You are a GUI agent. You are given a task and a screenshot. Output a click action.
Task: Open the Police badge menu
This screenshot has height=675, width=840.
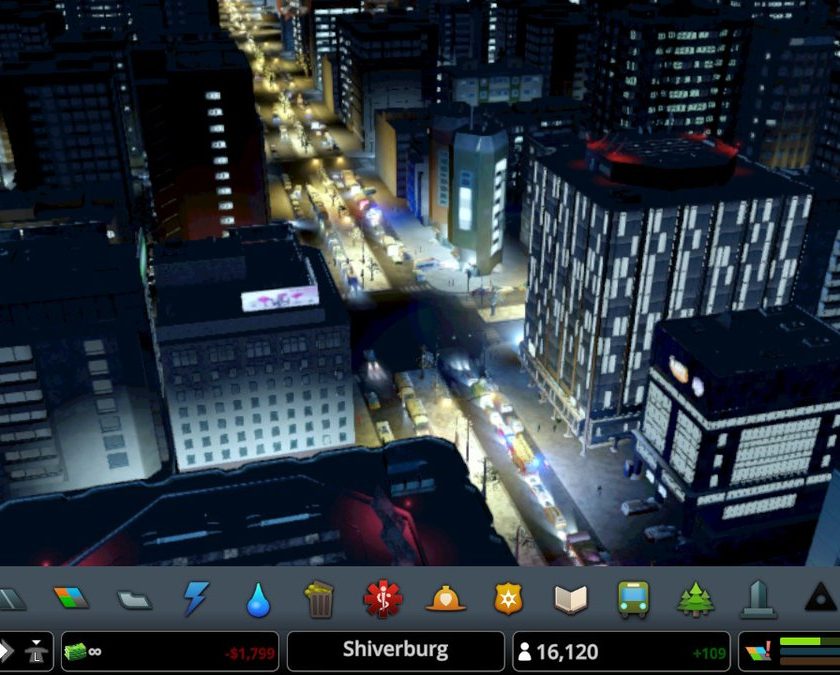click(508, 599)
